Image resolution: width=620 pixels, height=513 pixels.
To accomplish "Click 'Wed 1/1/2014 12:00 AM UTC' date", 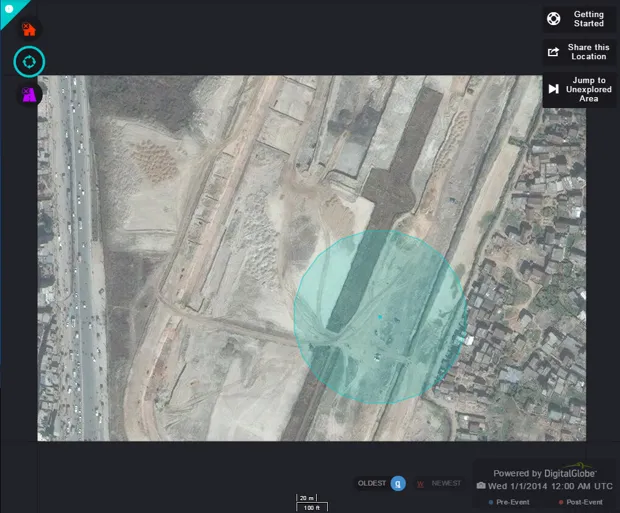I will 550,486.
